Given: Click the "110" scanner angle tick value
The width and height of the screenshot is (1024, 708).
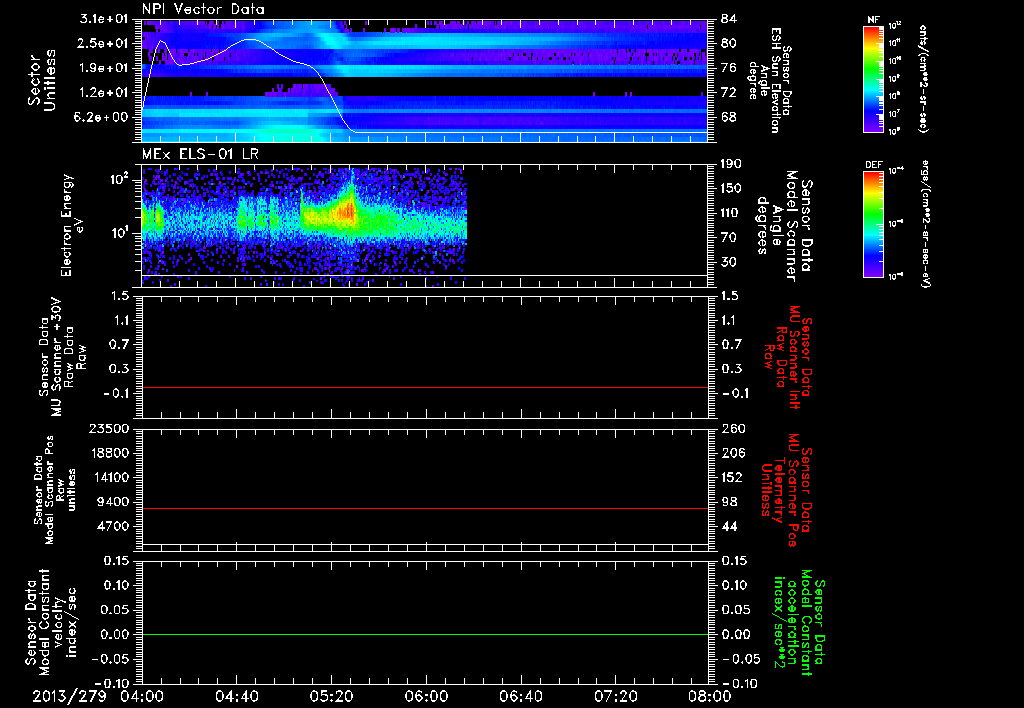Looking at the screenshot, I should tap(731, 213).
